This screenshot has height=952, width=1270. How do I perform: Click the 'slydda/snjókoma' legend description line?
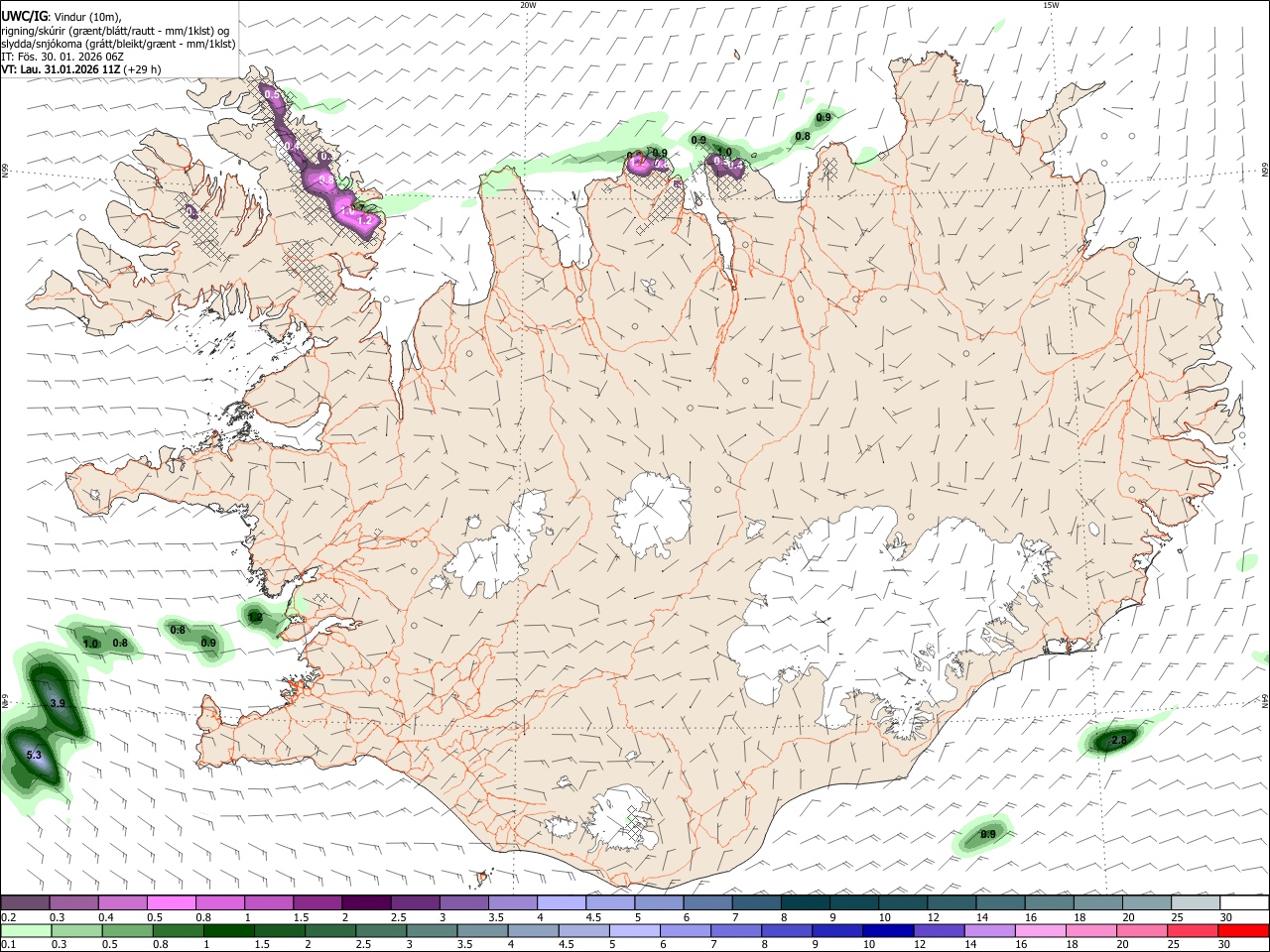[118, 44]
